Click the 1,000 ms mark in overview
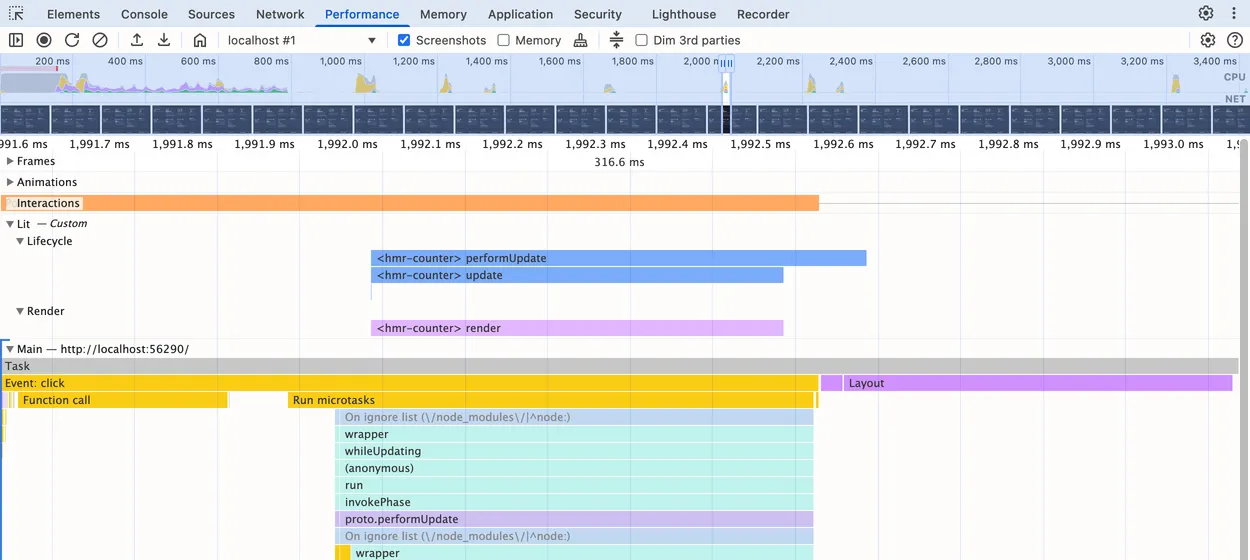The width and height of the screenshot is (1250, 560). click(340, 61)
